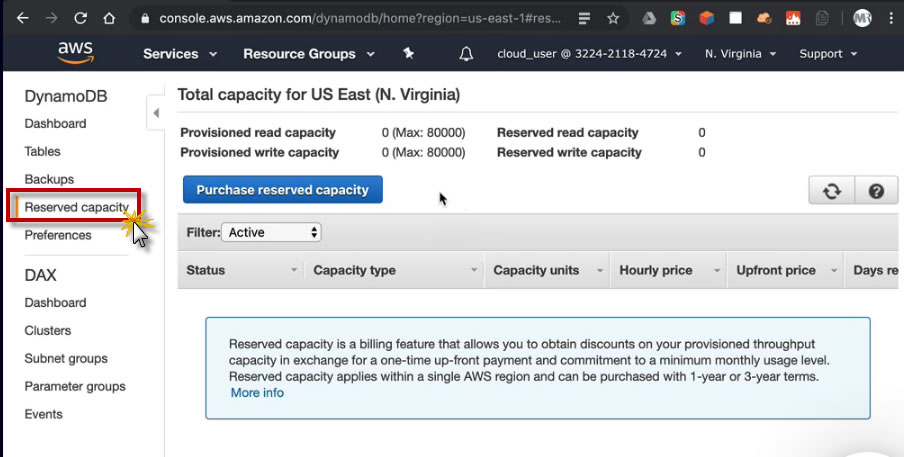The height and width of the screenshot is (457, 904).
Task: Open the notifications bell icon
Action: (466, 54)
